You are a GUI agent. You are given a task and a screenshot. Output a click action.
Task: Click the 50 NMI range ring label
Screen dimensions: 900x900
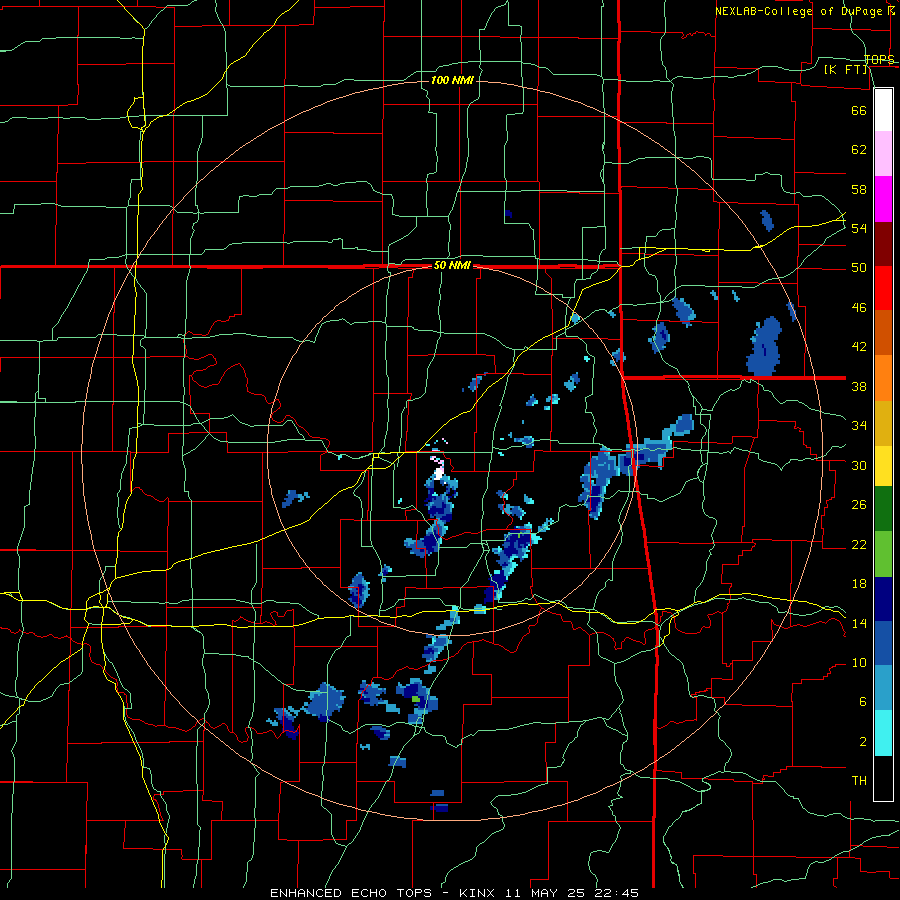tap(452, 265)
